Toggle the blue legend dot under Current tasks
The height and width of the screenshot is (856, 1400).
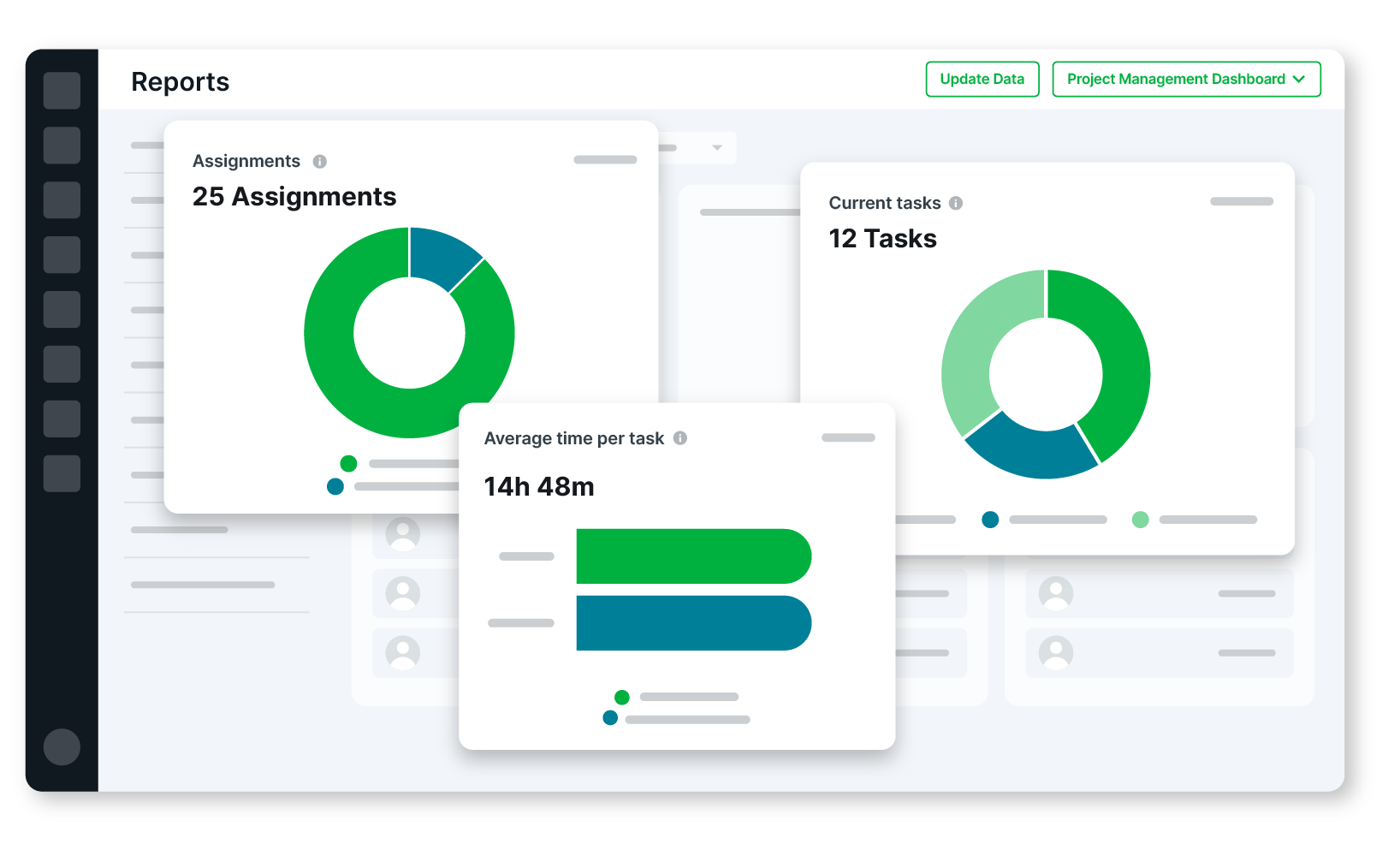(x=990, y=520)
